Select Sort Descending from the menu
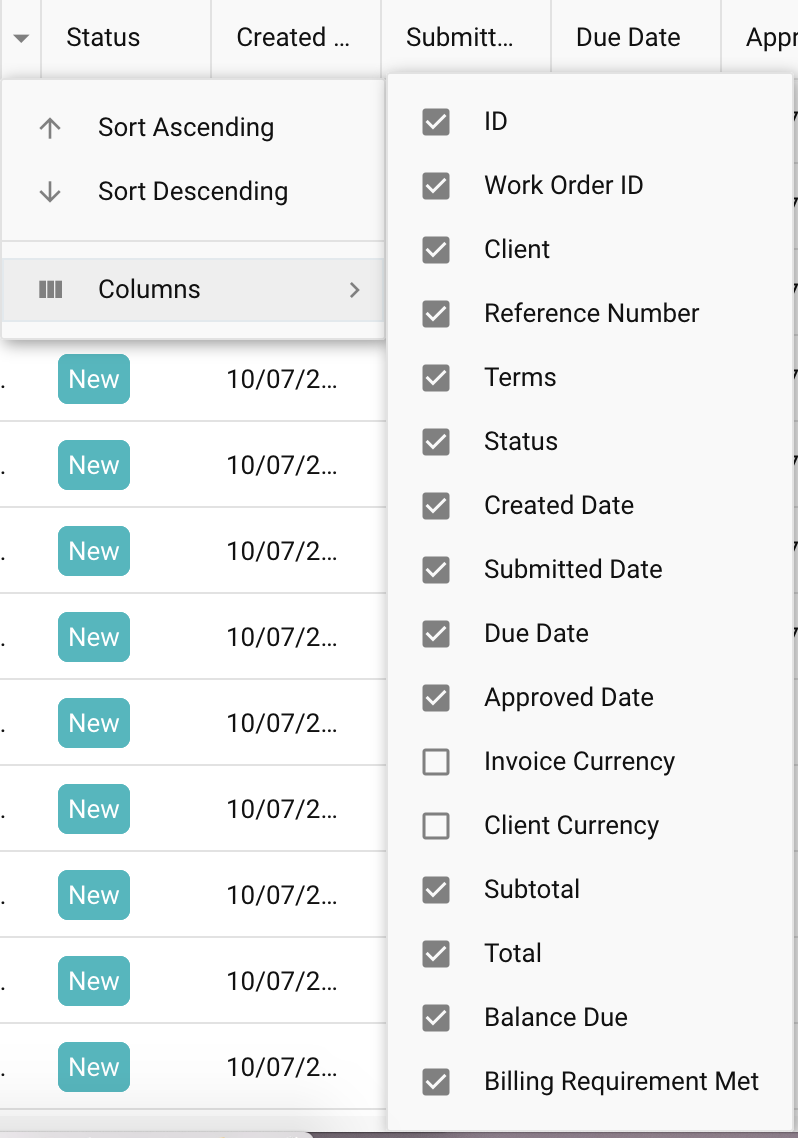This screenshot has width=798, height=1138. 193,191
